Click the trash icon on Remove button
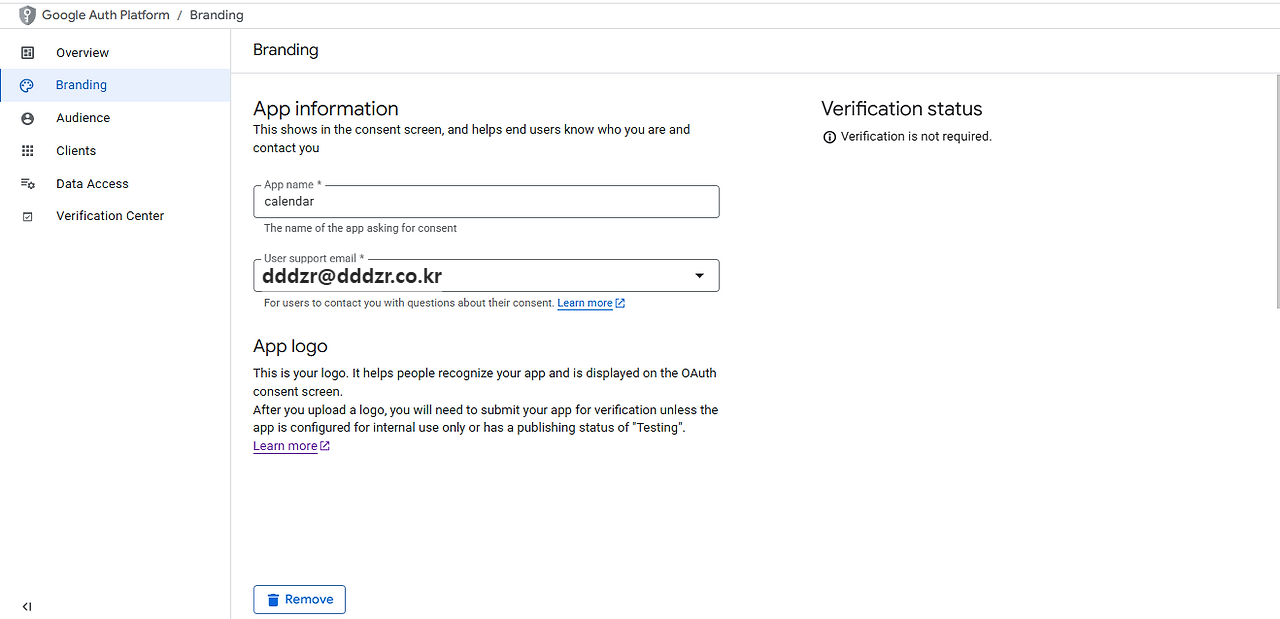 [x=273, y=600]
